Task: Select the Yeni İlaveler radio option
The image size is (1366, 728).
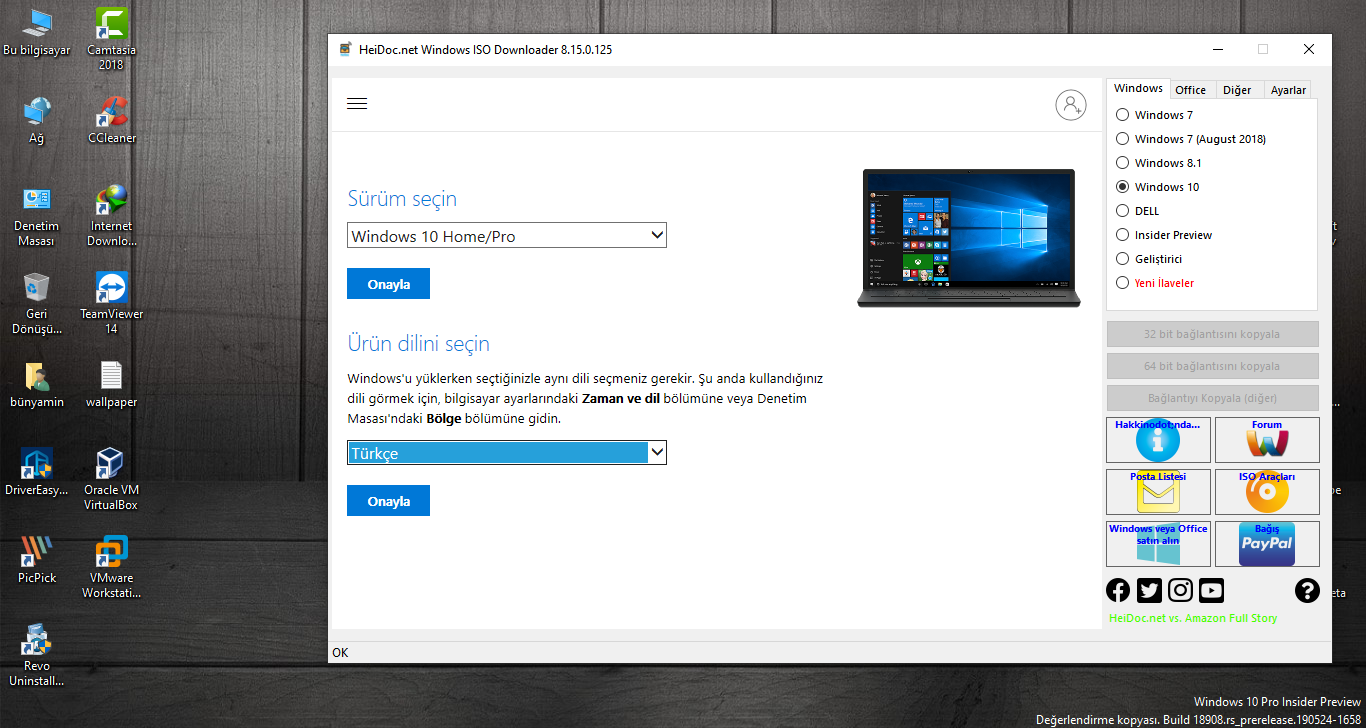Action: click(1155, 283)
